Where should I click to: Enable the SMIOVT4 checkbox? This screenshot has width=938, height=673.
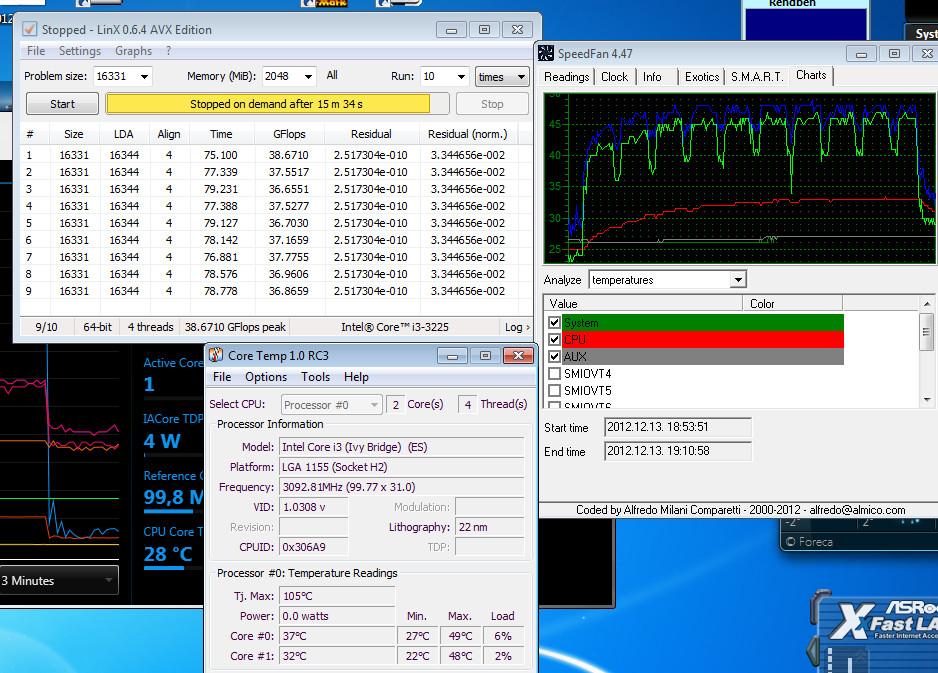point(555,374)
